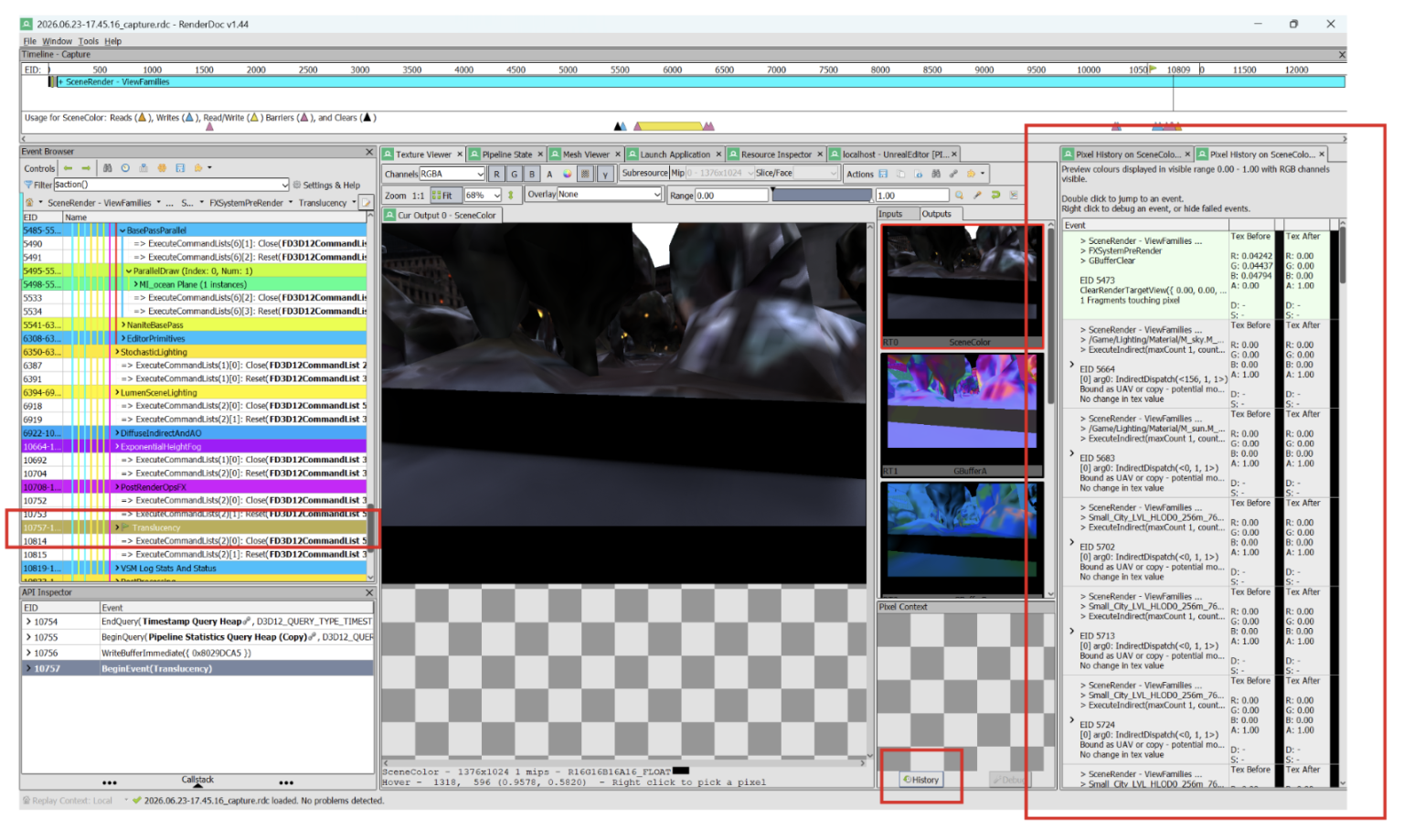This screenshot has width=1404, height=840.
Task: Select the GBufferA output thumbnail
Action: click(x=962, y=414)
